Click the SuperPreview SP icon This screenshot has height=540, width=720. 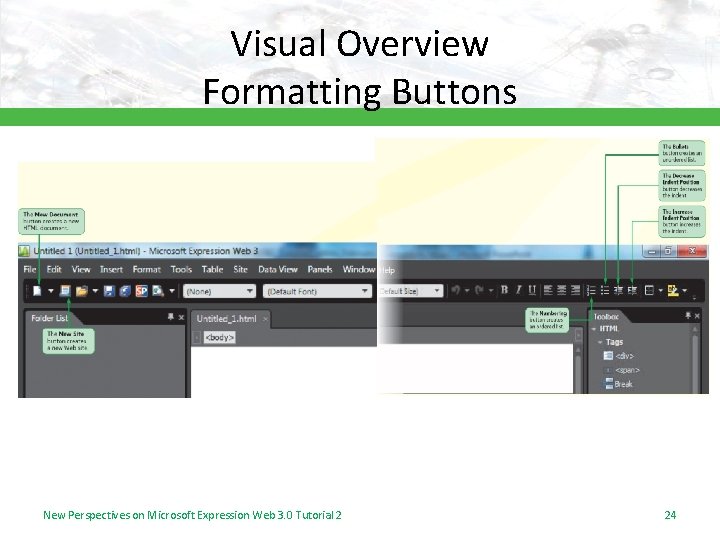point(141,291)
